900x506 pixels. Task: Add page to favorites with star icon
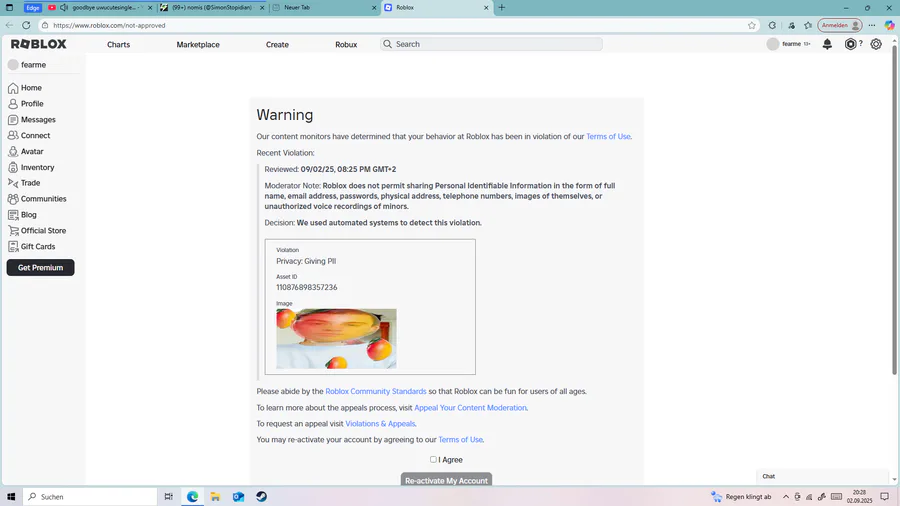pos(752,25)
